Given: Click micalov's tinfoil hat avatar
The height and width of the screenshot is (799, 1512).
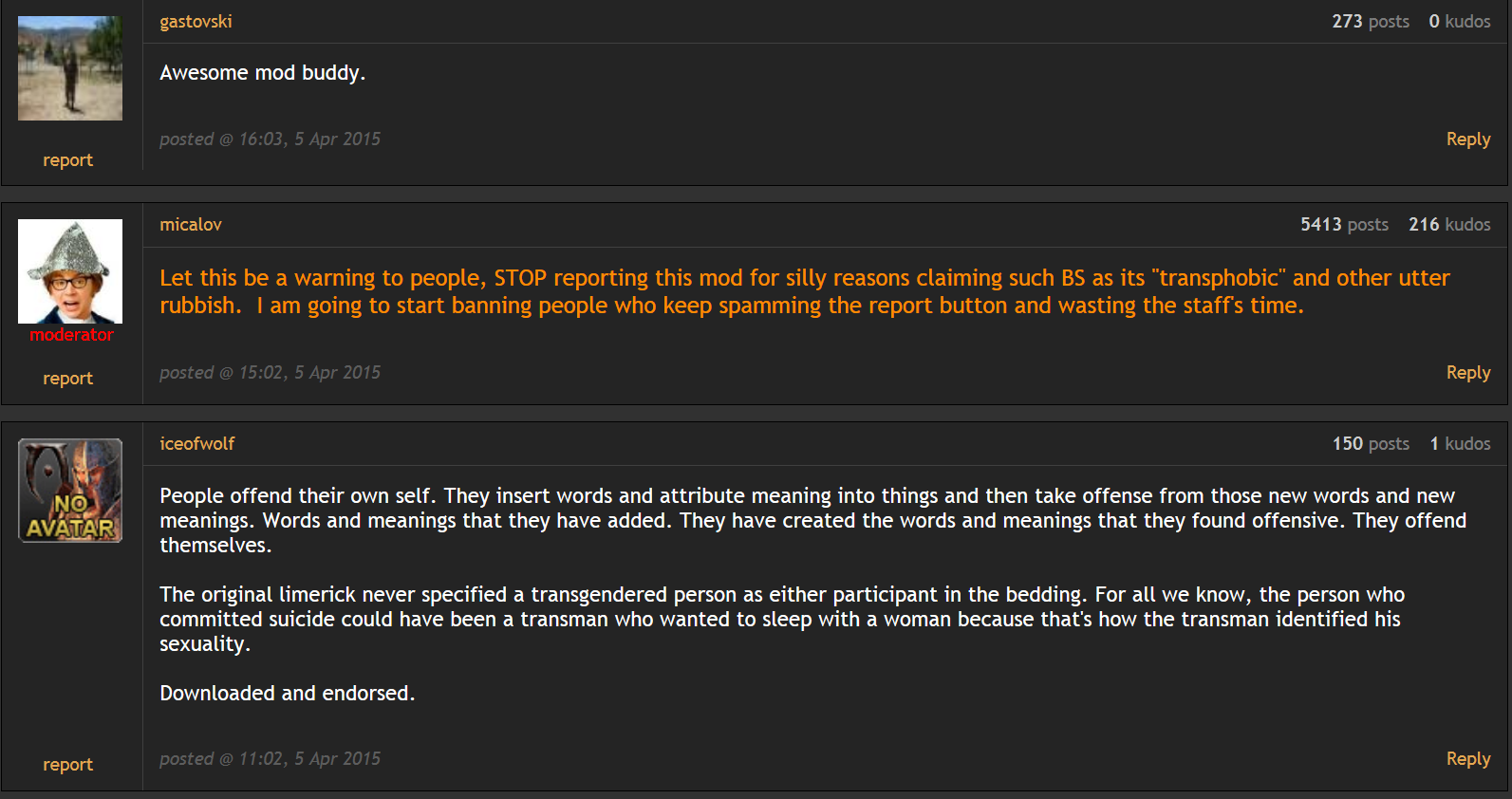Looking at the screenshot, I should (x=70, y=271).
